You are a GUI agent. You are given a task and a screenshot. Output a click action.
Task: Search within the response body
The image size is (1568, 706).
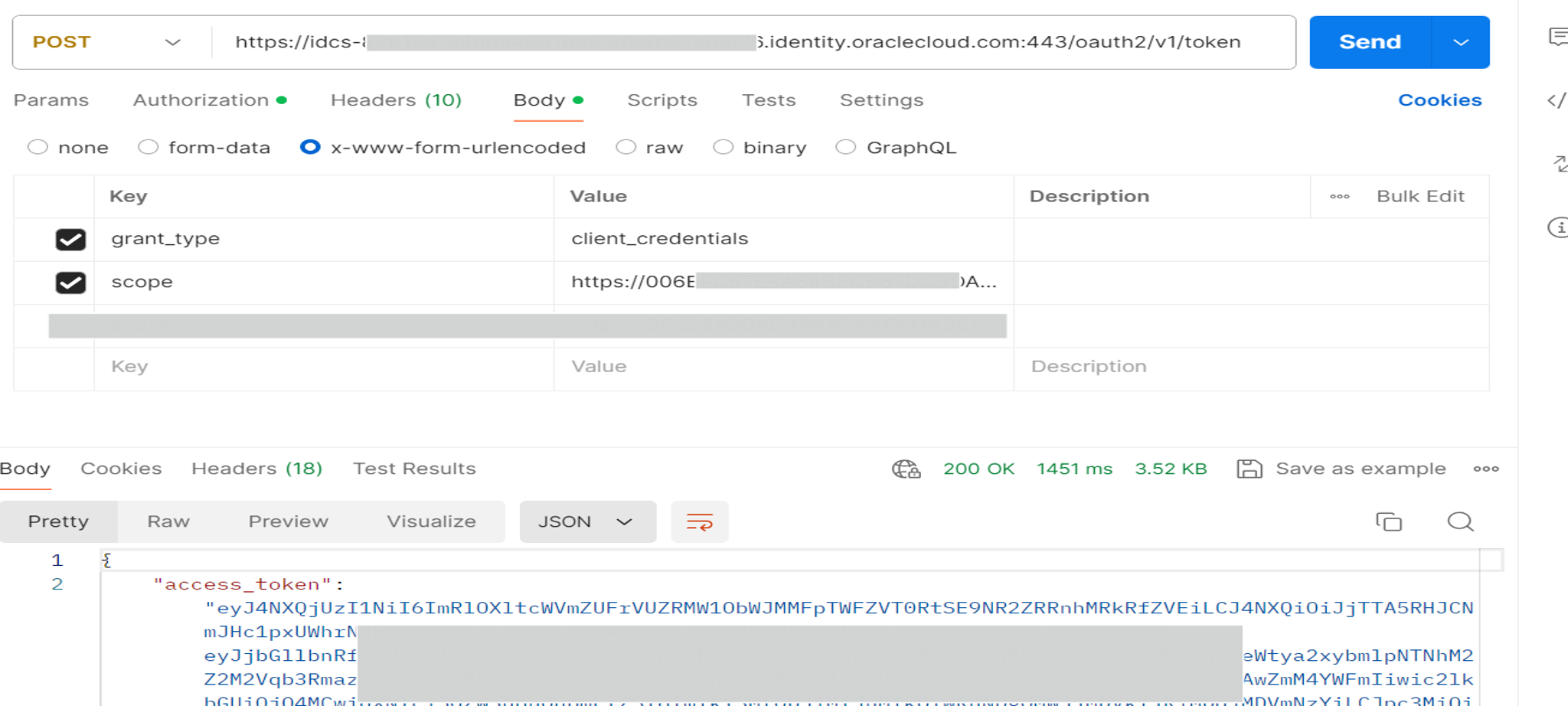pyautogui.click(x=1460, y=521)
